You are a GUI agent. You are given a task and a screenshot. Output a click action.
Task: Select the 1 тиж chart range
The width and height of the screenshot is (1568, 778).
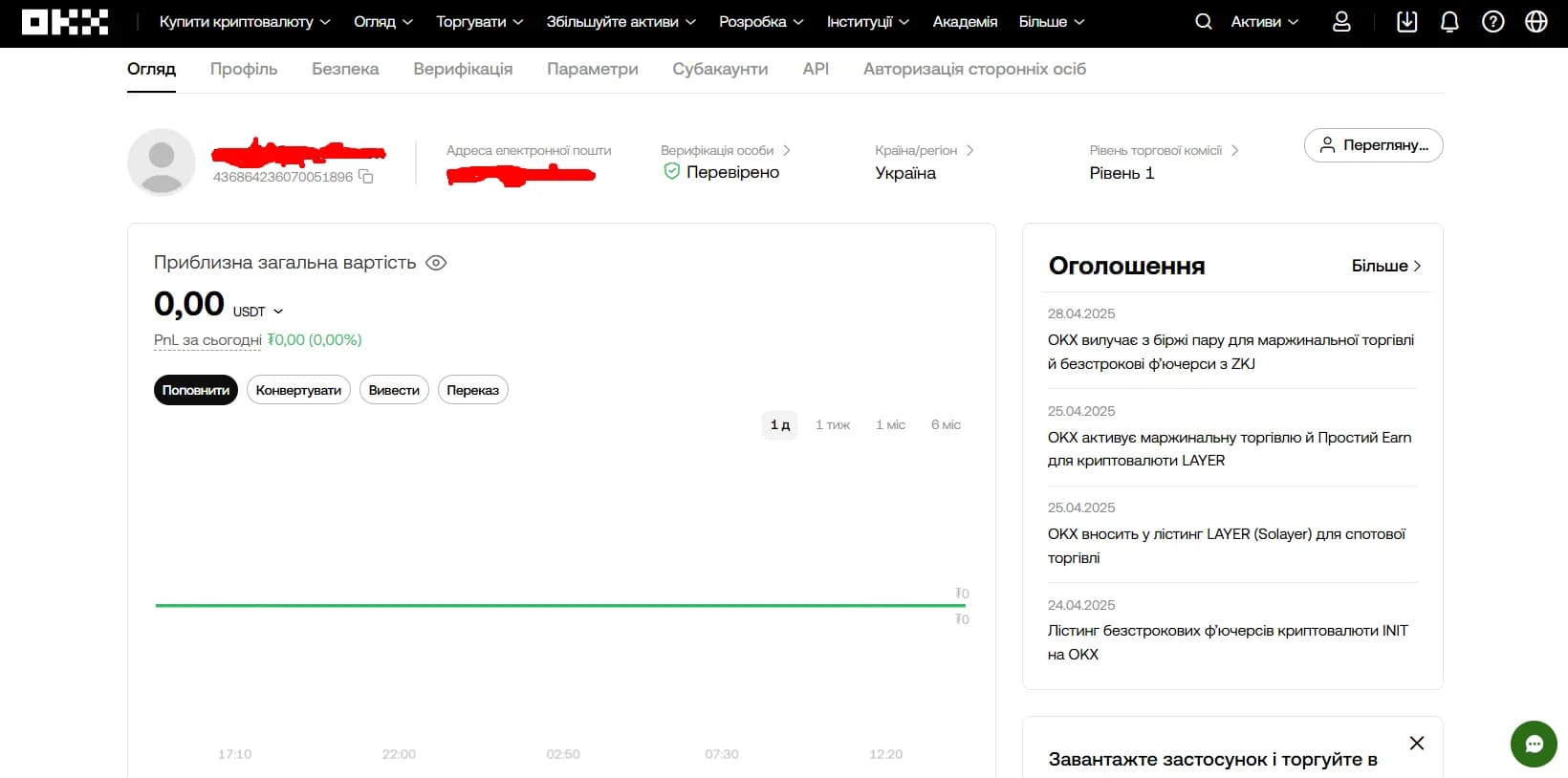pos(833,424)
